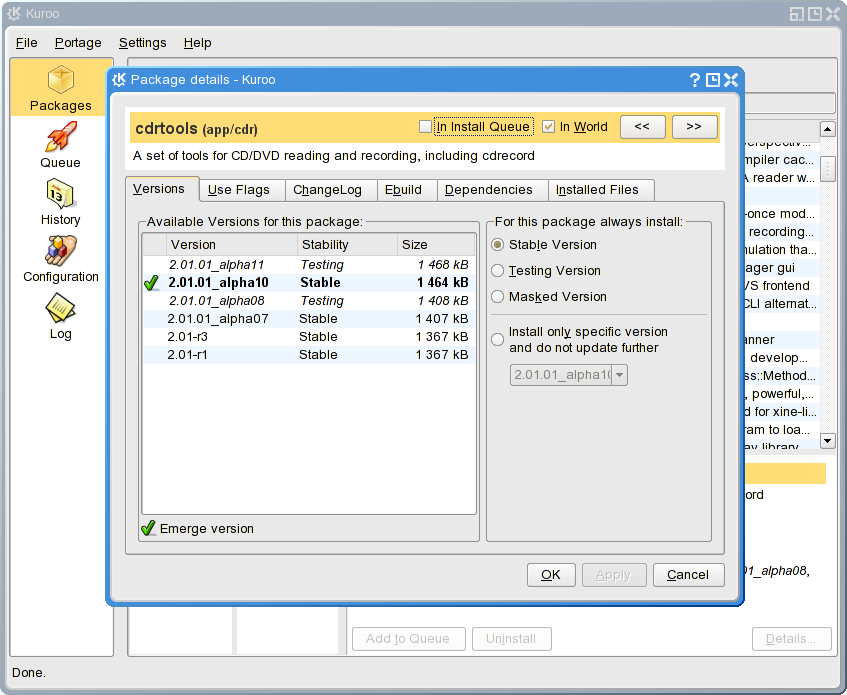
Task: Open the Settings menu
Action: (x=143, y=43)
